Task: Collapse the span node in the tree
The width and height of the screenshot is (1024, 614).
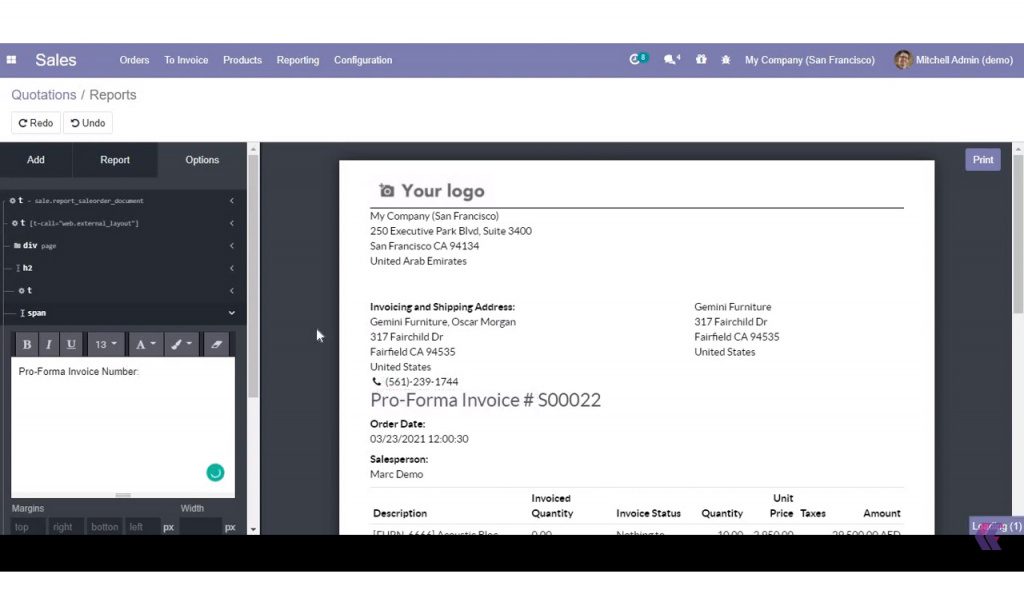Action: click(x=231, y=313)
